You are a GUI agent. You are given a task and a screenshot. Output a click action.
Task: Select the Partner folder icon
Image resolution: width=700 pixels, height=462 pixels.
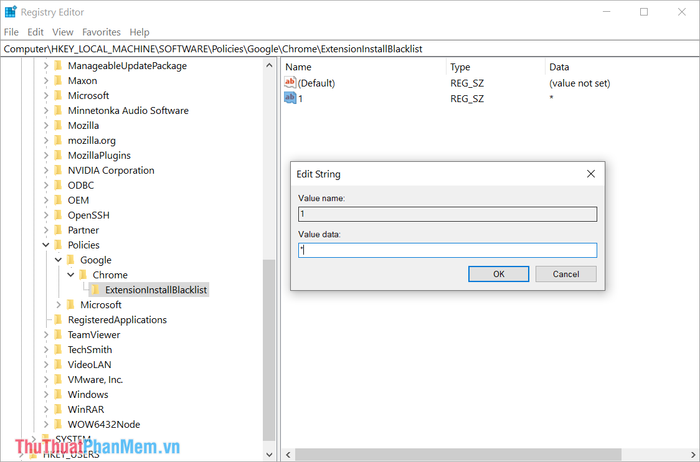[58, 230]
